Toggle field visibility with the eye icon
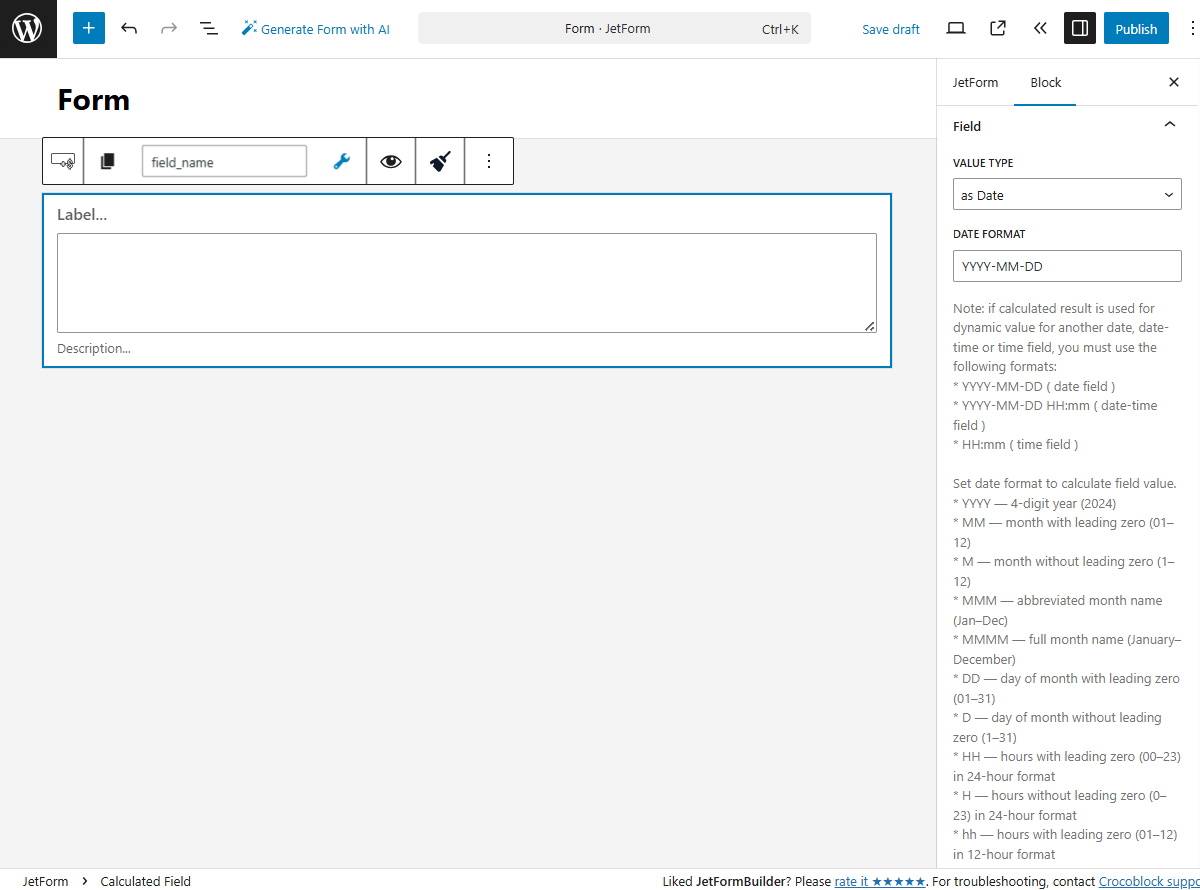This screenshot has width=1200, height=890. tap(390, 161)
